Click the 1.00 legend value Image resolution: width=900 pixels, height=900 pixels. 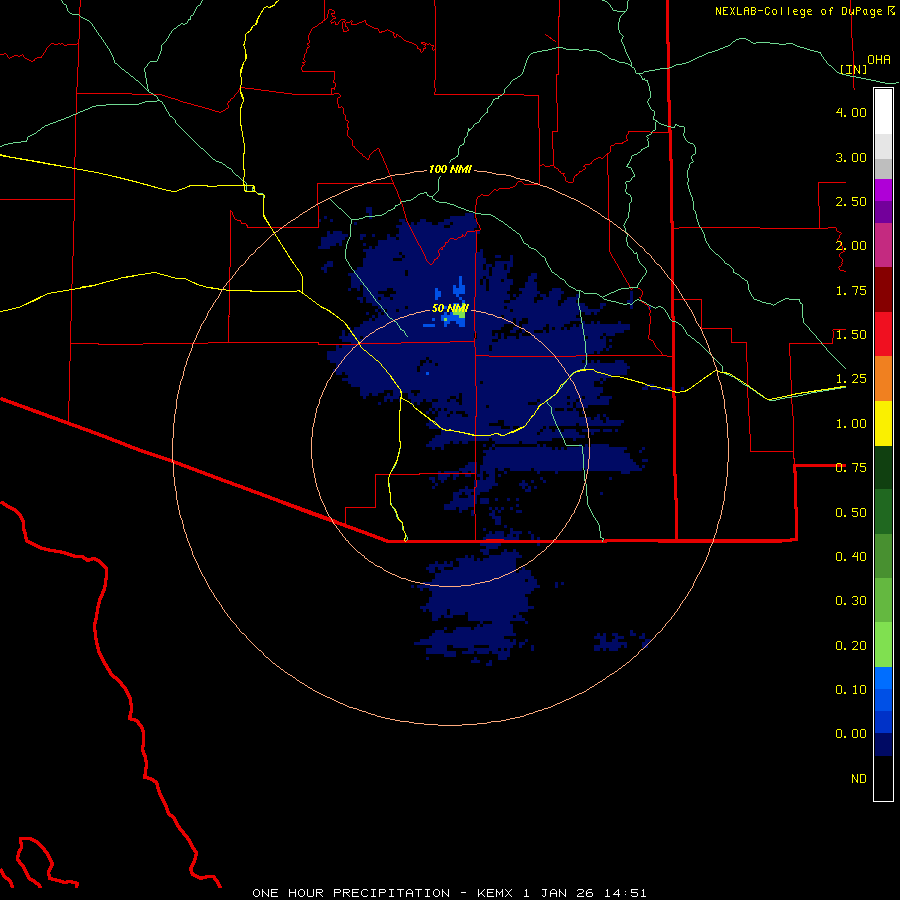point(851,424)
